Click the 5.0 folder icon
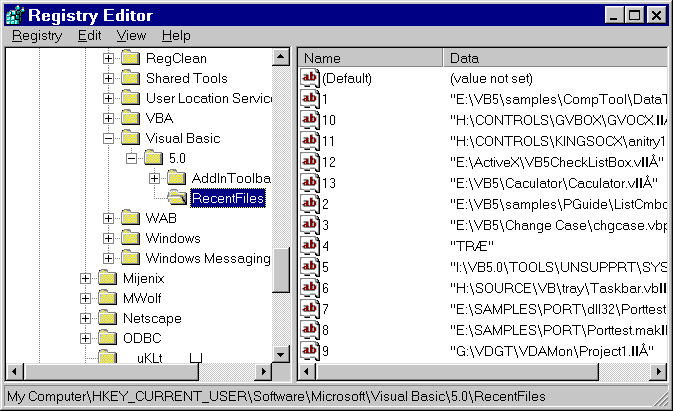Image resolution: width=673 pixels, height=411 pixels. coord(154,158)
